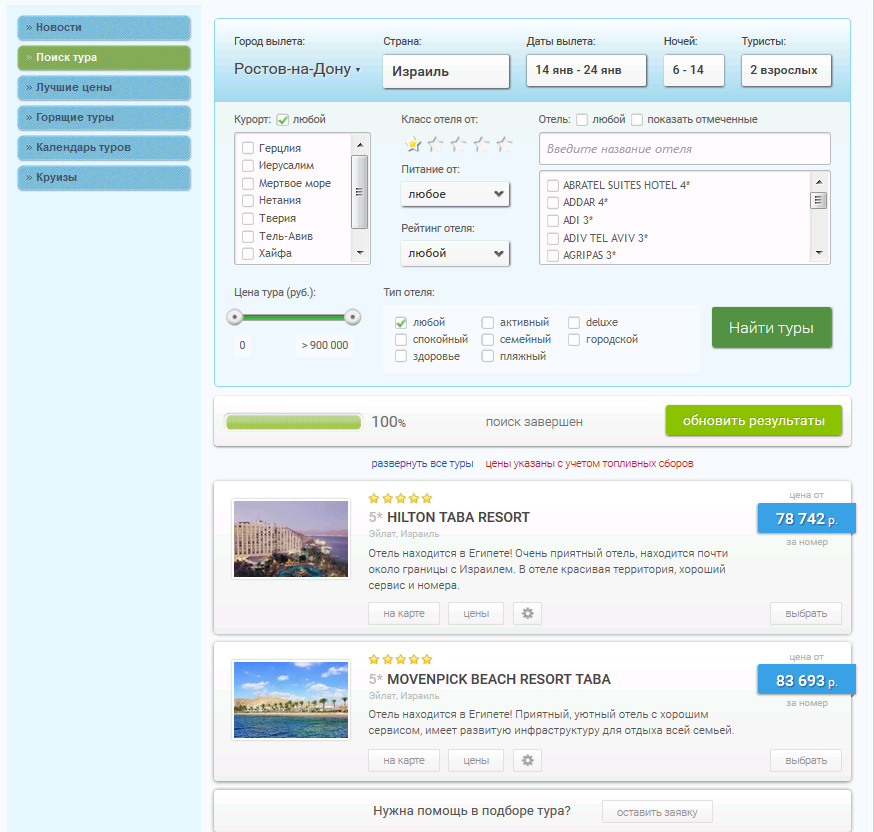The height and width of the screenshot is (832, 874).
Task: Select the fourth star in hotel class
Action: point(482,144)
